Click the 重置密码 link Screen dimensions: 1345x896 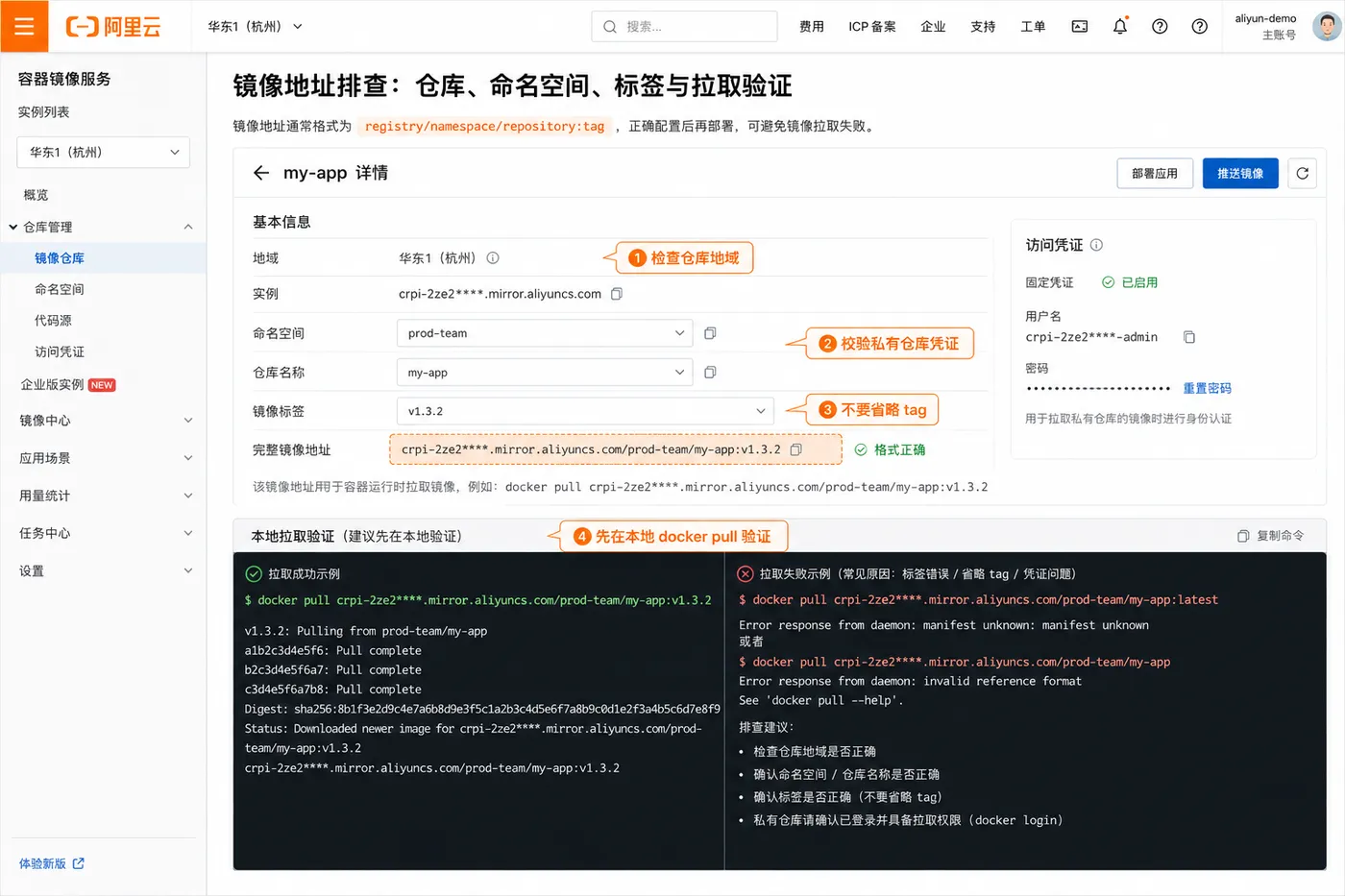pos(1207,388)
